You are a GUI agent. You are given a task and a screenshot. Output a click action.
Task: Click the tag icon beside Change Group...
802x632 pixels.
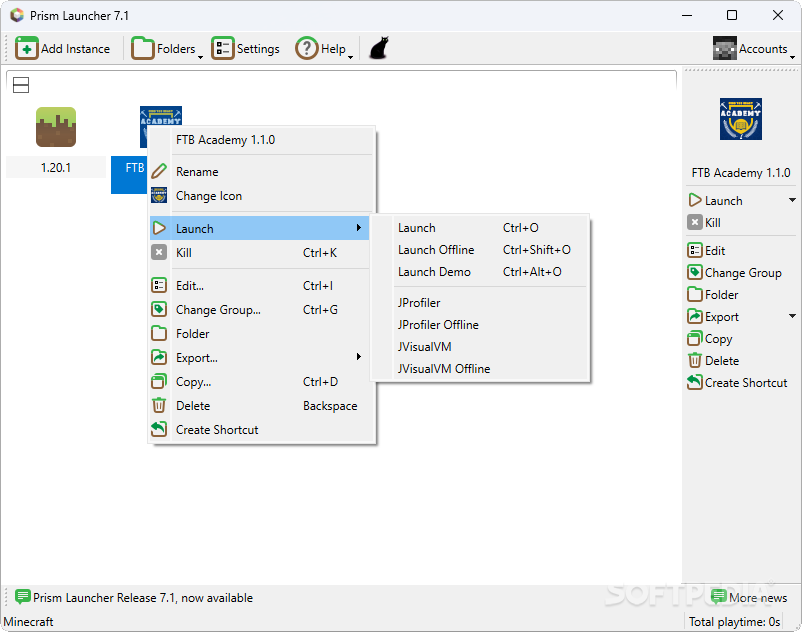159,309
